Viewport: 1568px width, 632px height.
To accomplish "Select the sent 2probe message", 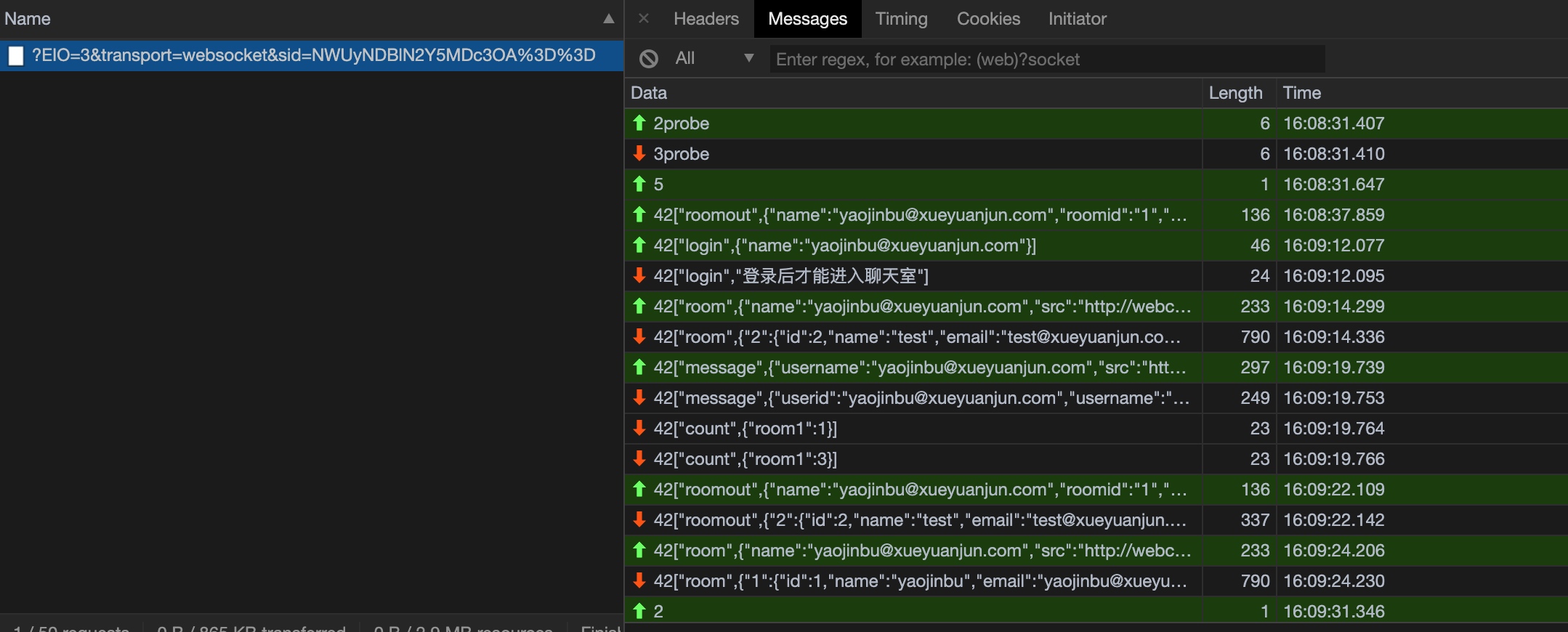I will point(1096,123).
